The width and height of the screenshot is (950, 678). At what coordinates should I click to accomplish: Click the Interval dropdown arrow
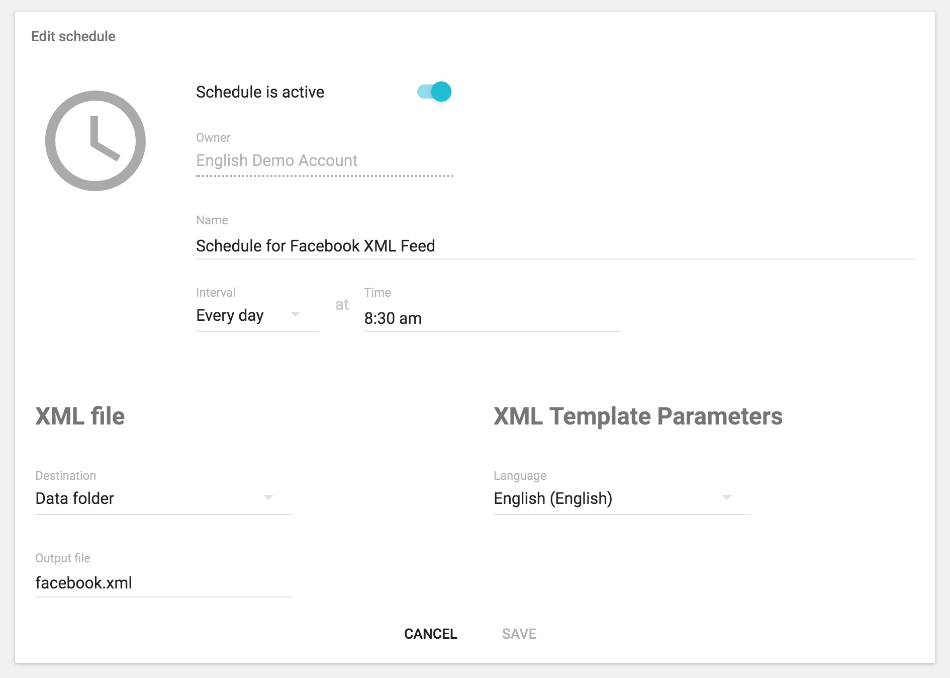[x=296, y=316]
